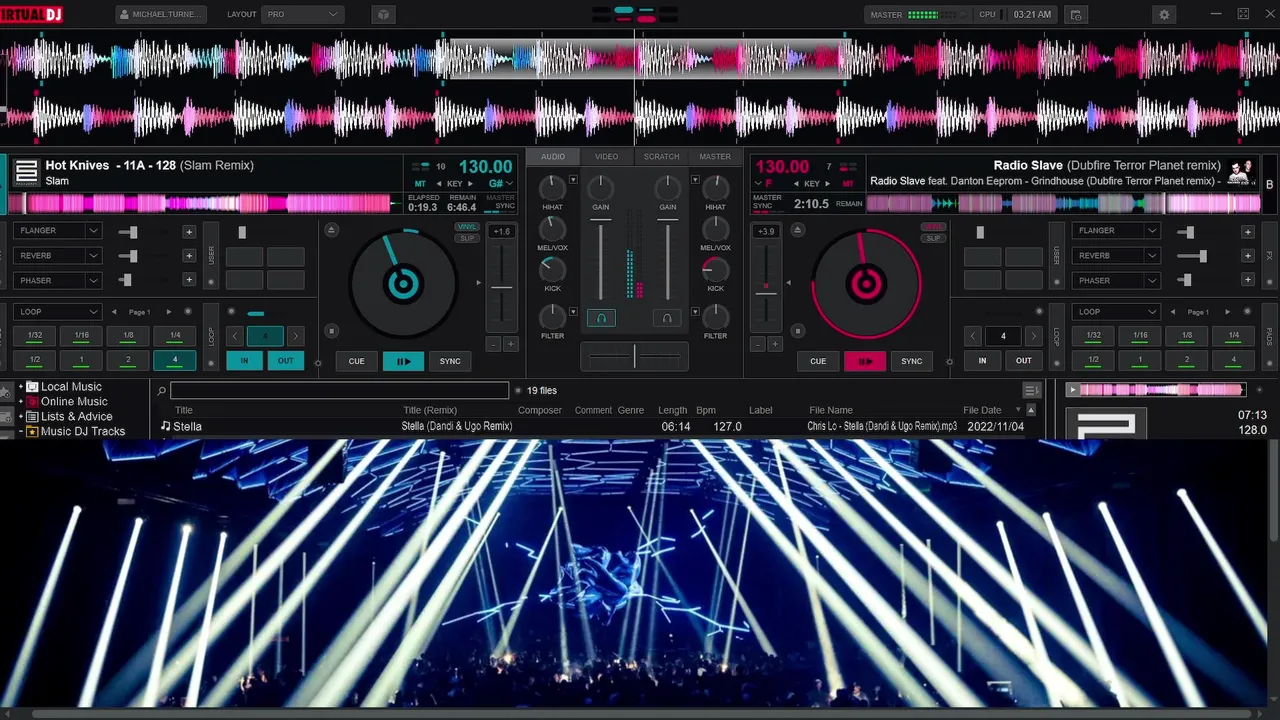Open right deck PHASER effect dropdown
Image resolution: width=1280 pixels, height=720 pixels.
tap(1116, 281)
